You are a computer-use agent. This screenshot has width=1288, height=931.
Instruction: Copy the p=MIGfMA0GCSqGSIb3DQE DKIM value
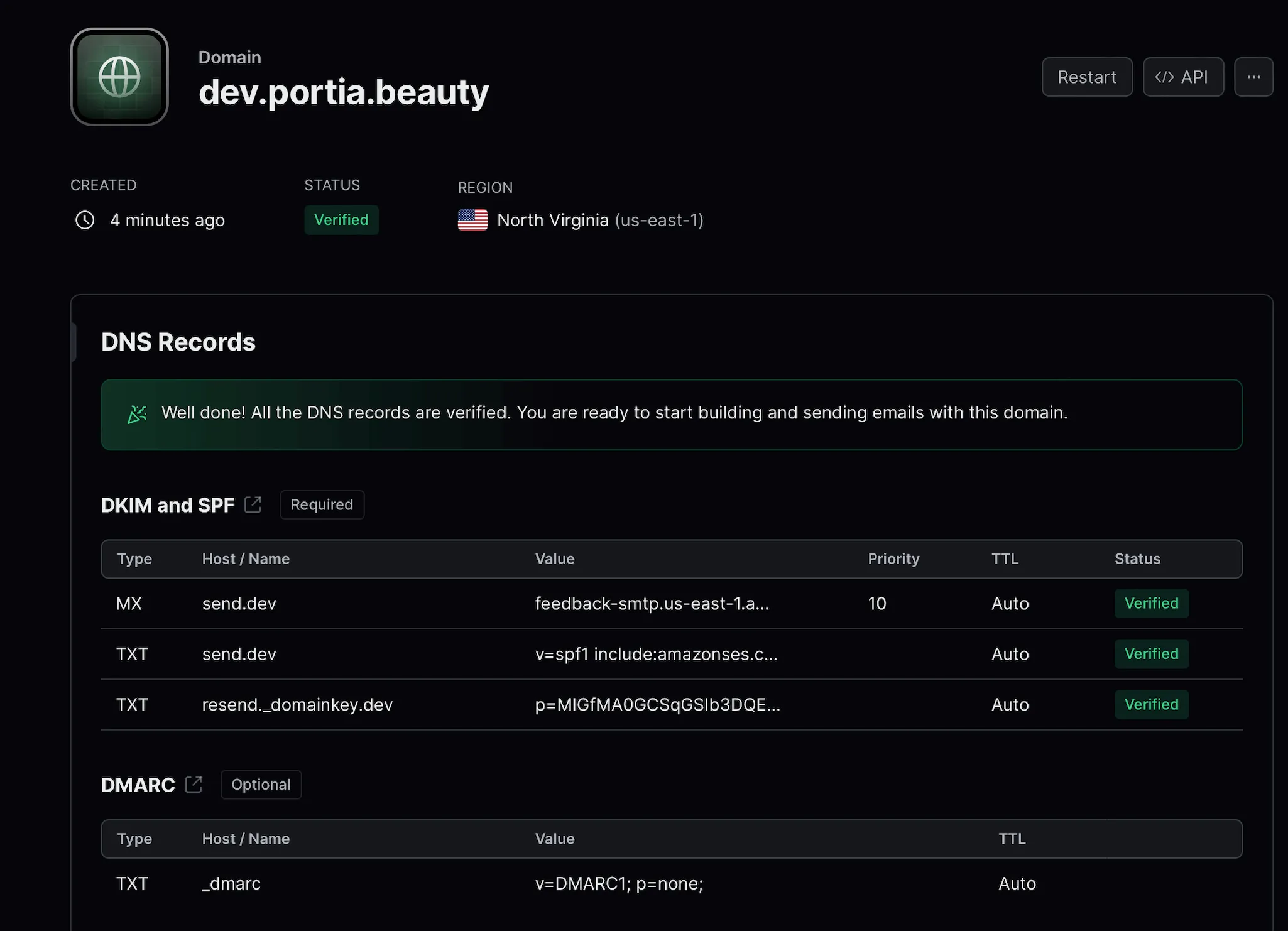click(x=657, y=705)
